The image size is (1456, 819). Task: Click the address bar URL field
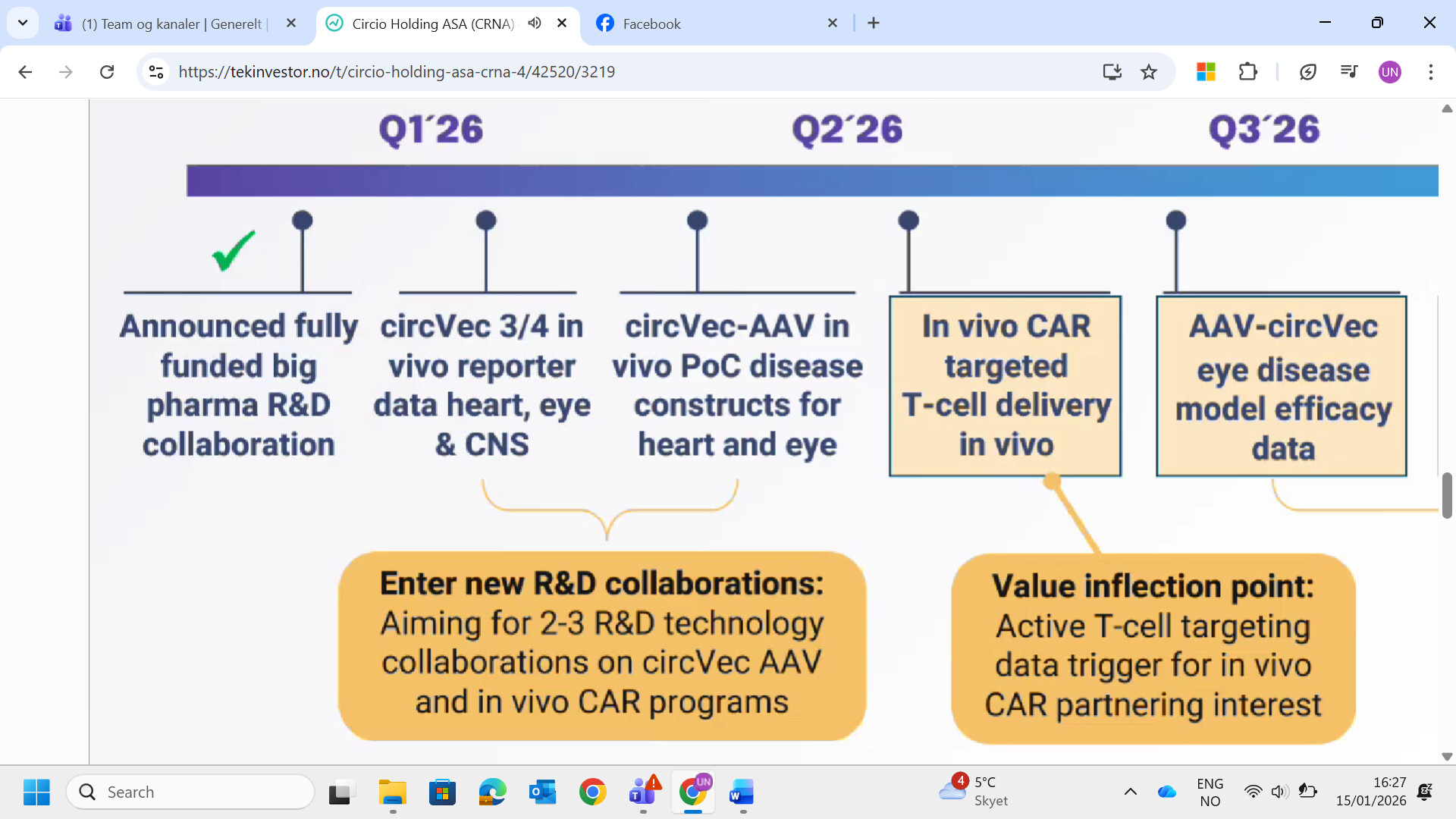pos(622,72)
